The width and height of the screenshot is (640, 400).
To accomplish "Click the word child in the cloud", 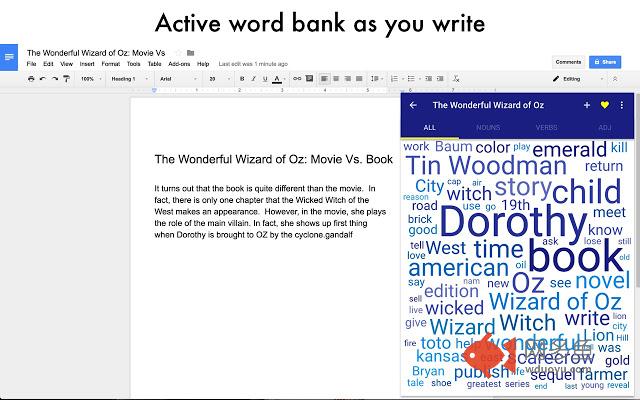I will tap(587, 191).
